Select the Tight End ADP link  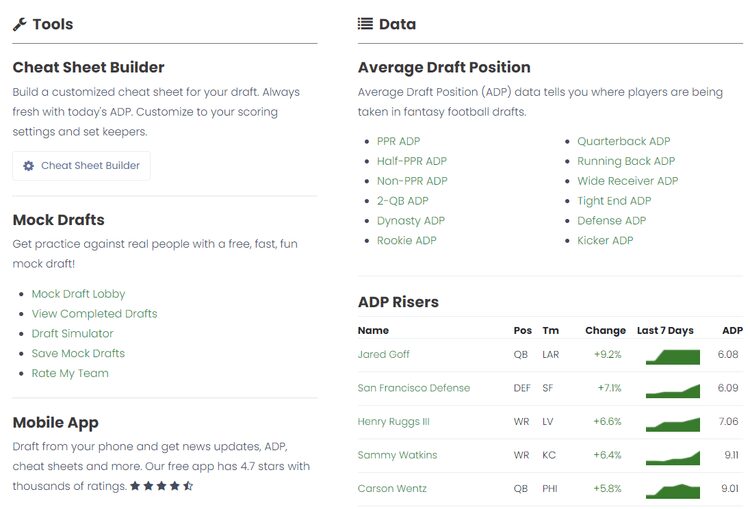point(614,201)
